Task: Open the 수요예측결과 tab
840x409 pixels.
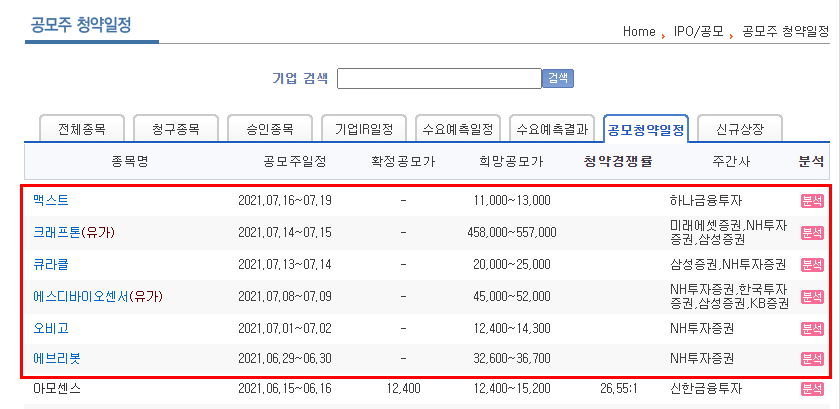Action: (552, 129)
